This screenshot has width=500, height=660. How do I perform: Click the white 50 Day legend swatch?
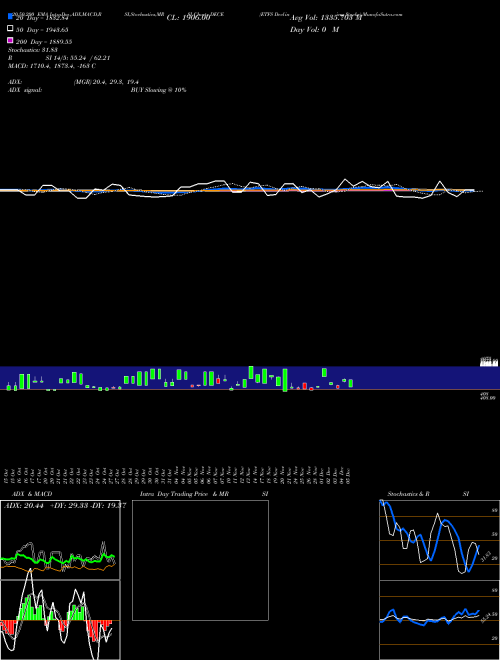pyautogui.click(x=10, y=28)
